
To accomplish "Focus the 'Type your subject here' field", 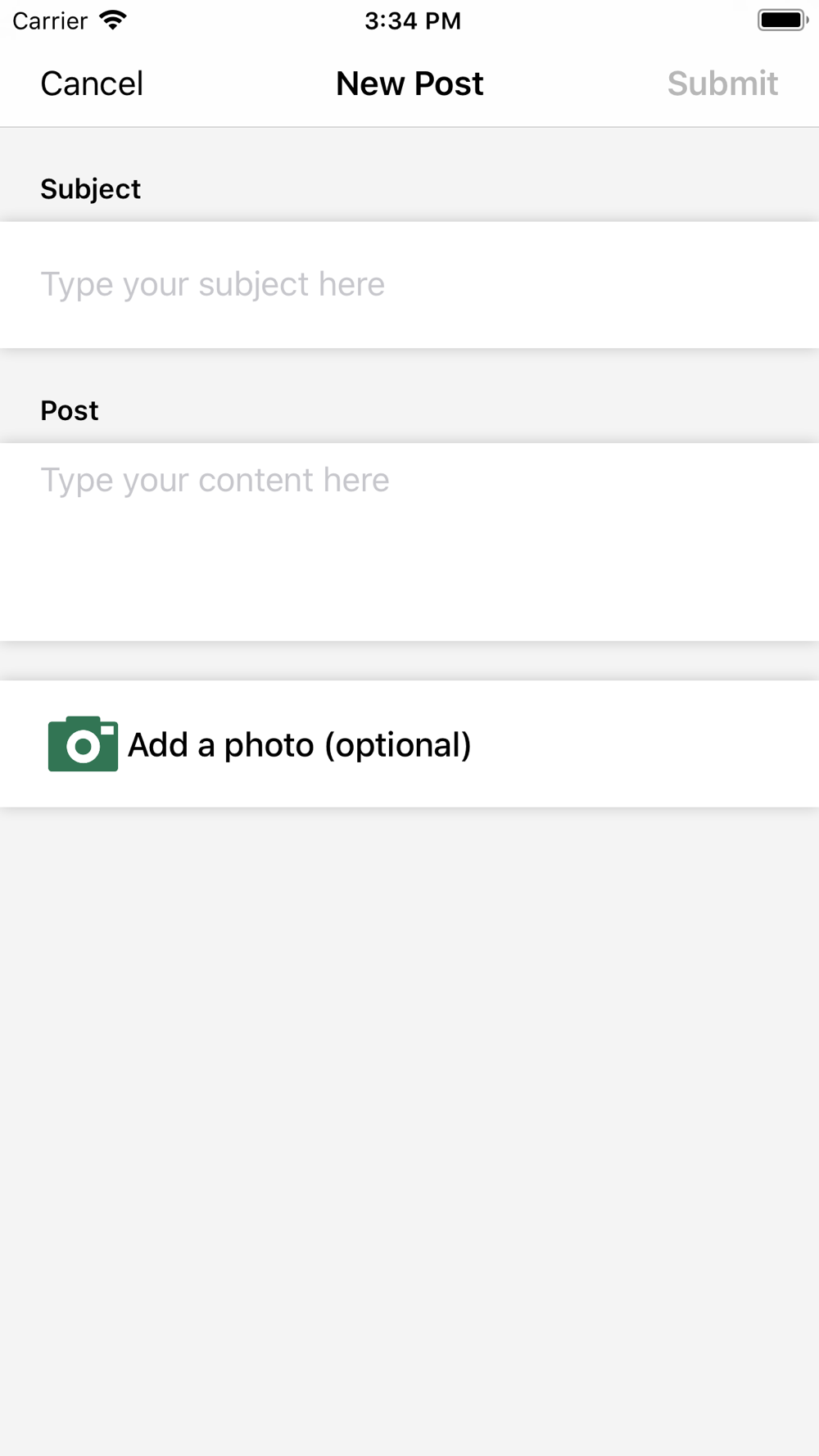I will [x=213, y=284].
